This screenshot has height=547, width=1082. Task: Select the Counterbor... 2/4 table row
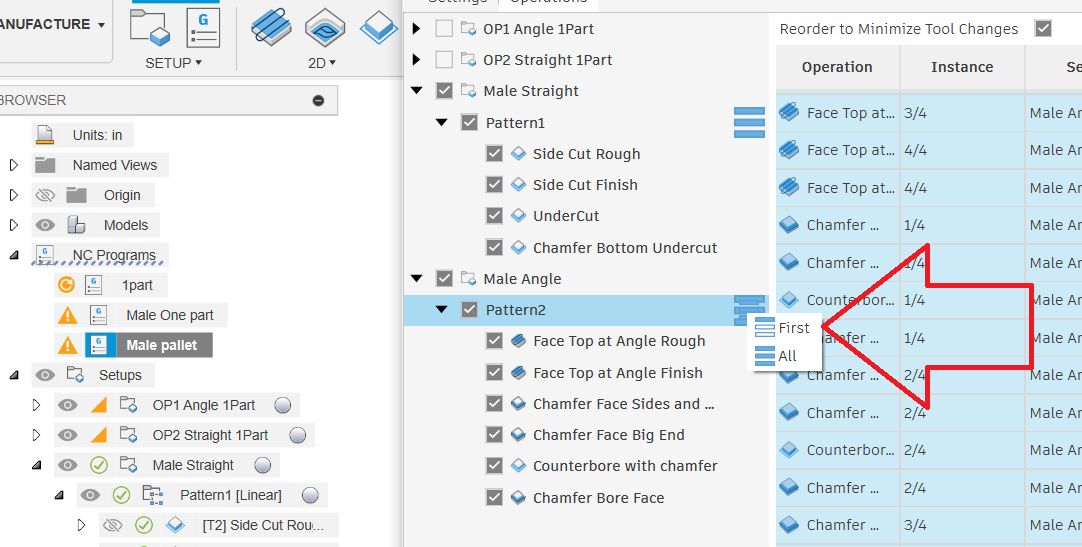click(x=929, y=450)
